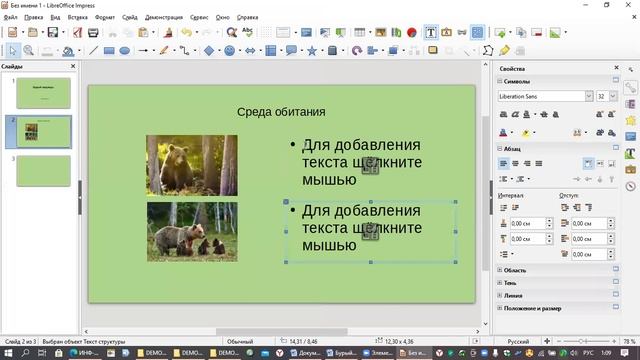This screenshot has height=360, width=640.
Task: Choose the Zoom & Pan magnifier tool
Action: coord(28,51)
